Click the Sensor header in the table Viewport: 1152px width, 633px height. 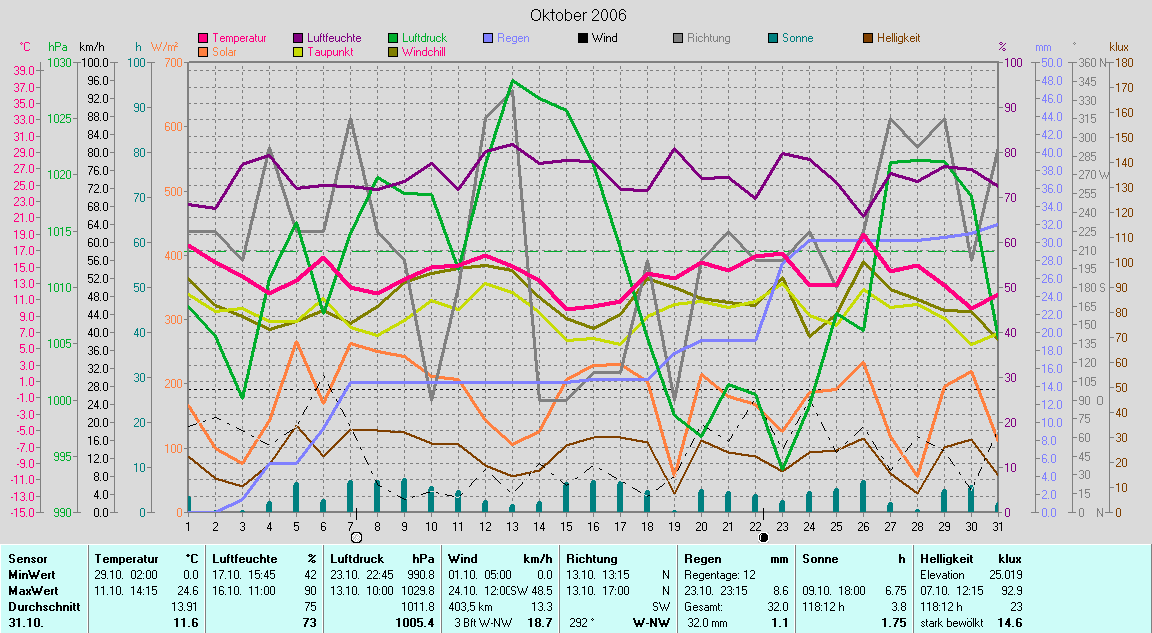[x=26, y=559]
